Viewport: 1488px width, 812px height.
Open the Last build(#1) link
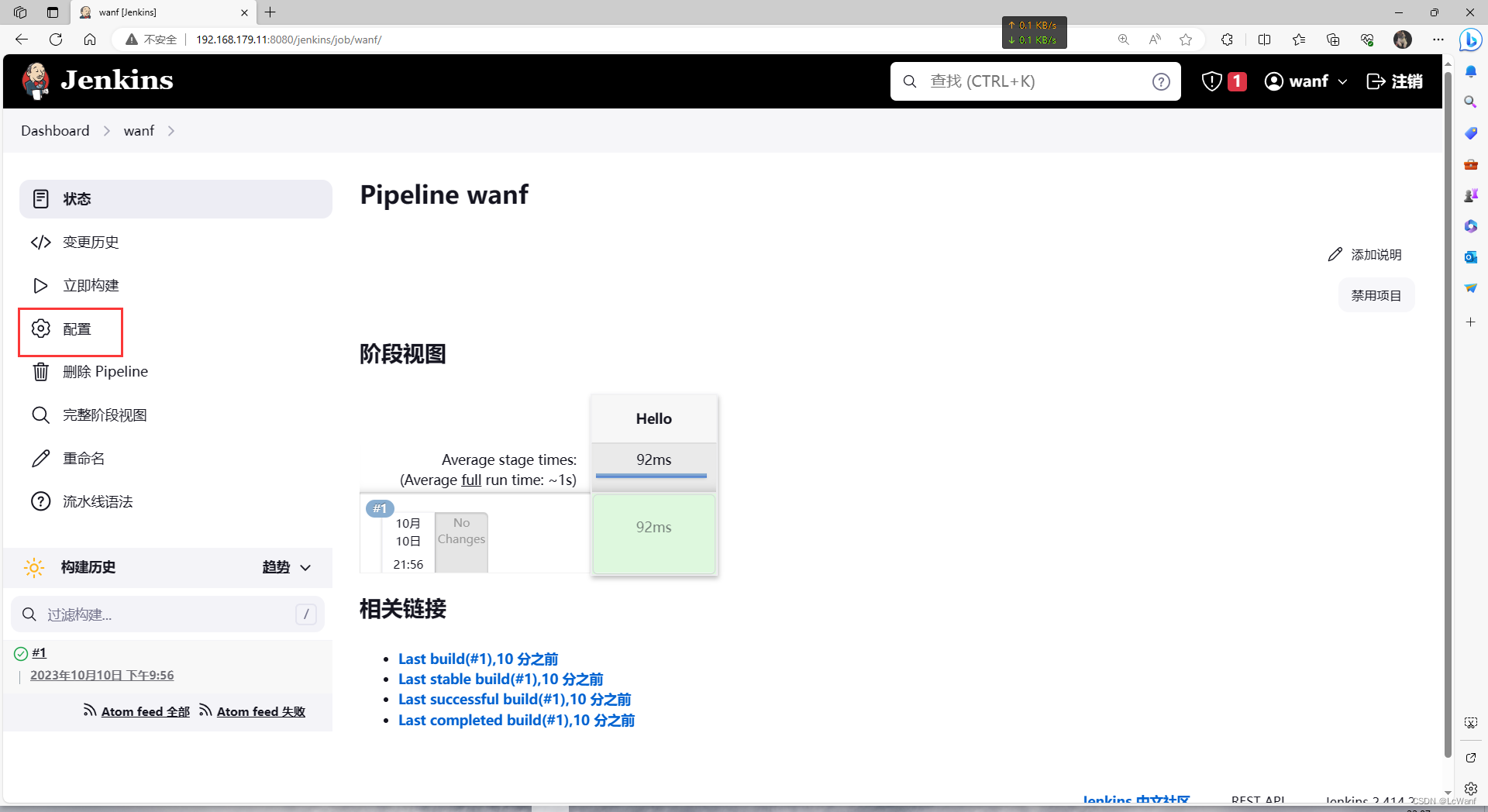pyautogui.click(x=478, y=659)
